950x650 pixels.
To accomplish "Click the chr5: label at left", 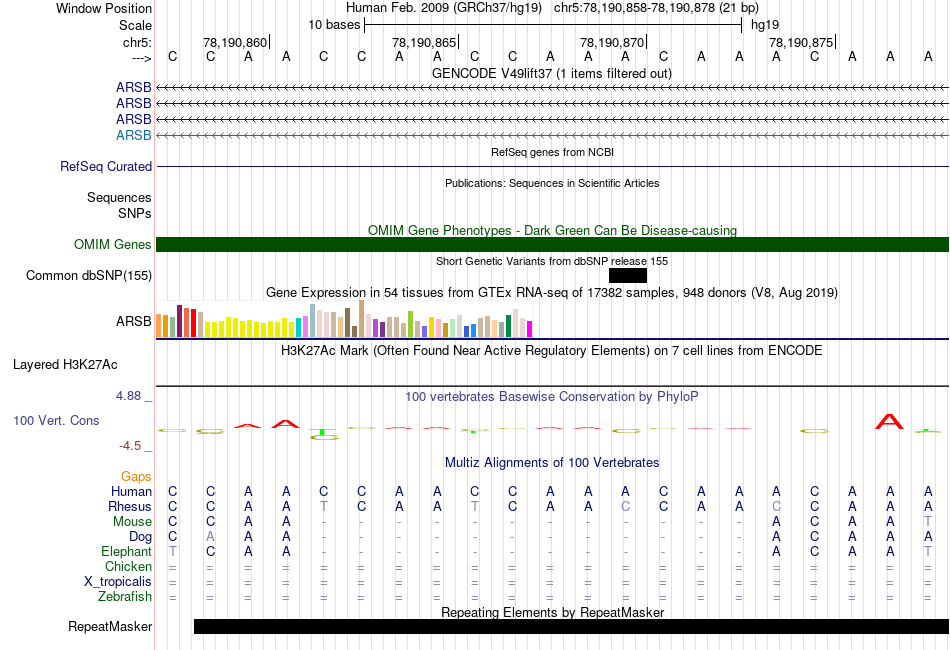I will coord(137,42).
